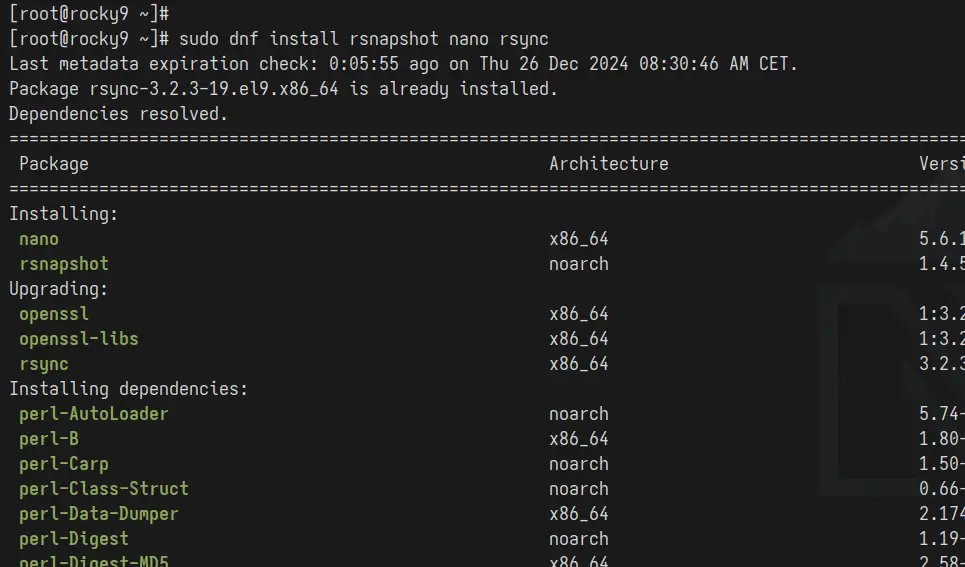Click the noarch value beside rsnapshot
Image resolution: width=965 pixels, height=567 pixels.
pos(579,264)
